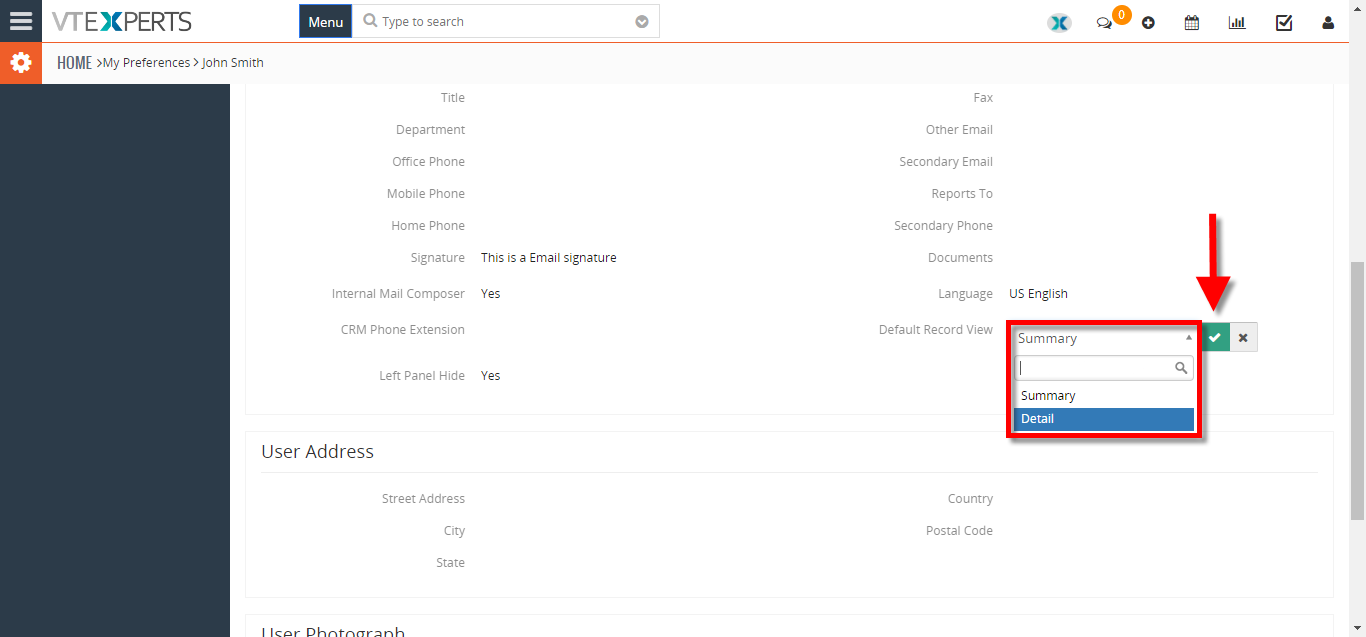Click the quick create plus icon
This screenshot has height=637, width=1366.
point(1148,23)
